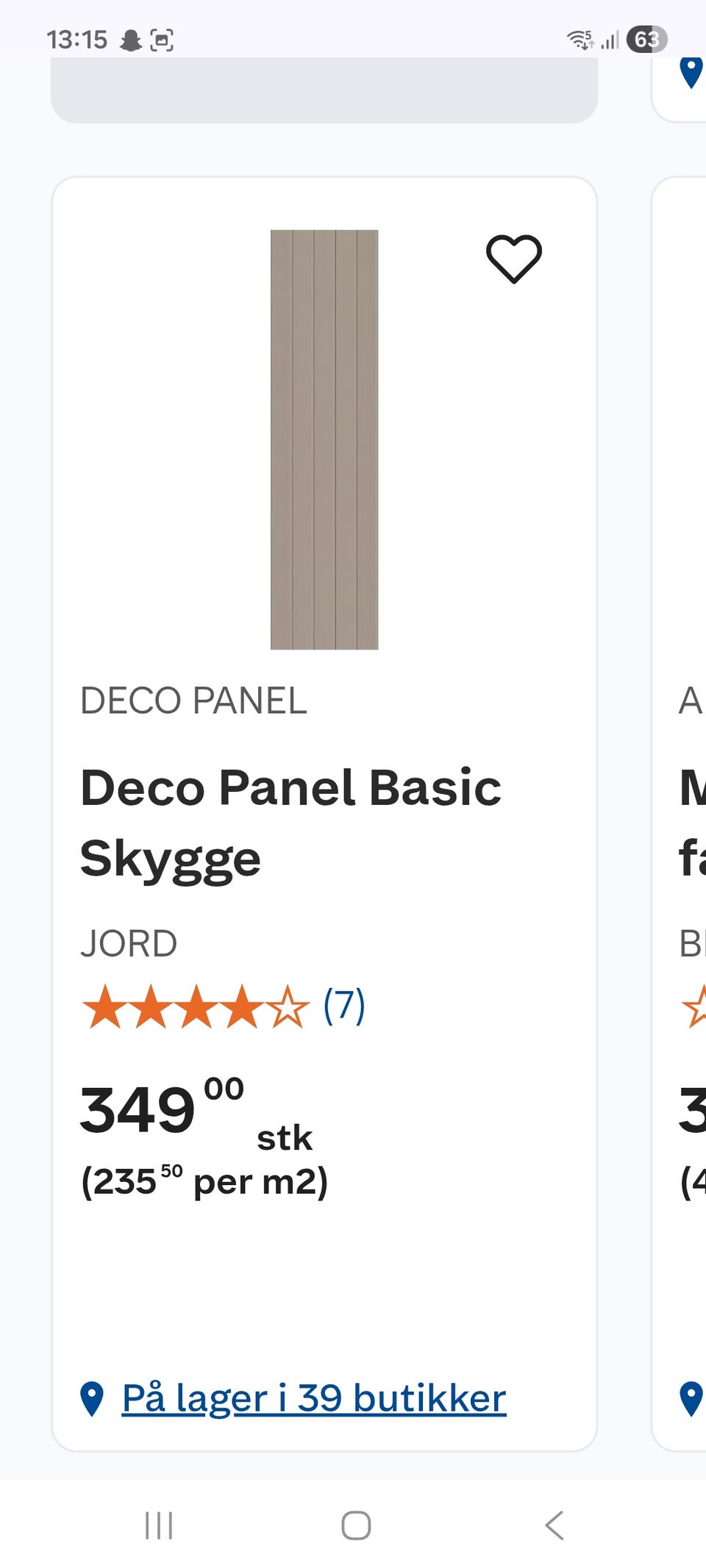Tap the battery indicator showing 63
Screen dimensions: 706x1568
[x=646, y=40]
